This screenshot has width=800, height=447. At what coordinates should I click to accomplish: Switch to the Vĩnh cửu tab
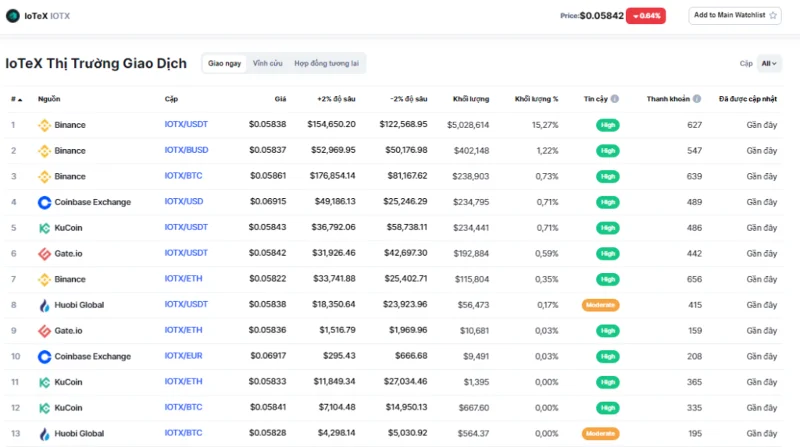click(267, 63)
